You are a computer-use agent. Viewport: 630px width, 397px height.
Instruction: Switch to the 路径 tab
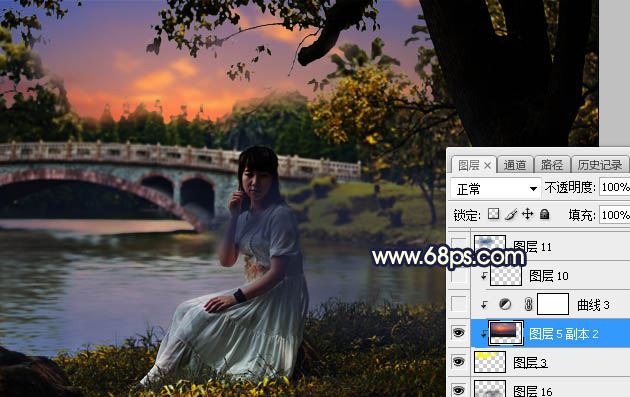[x=552, y=165]
